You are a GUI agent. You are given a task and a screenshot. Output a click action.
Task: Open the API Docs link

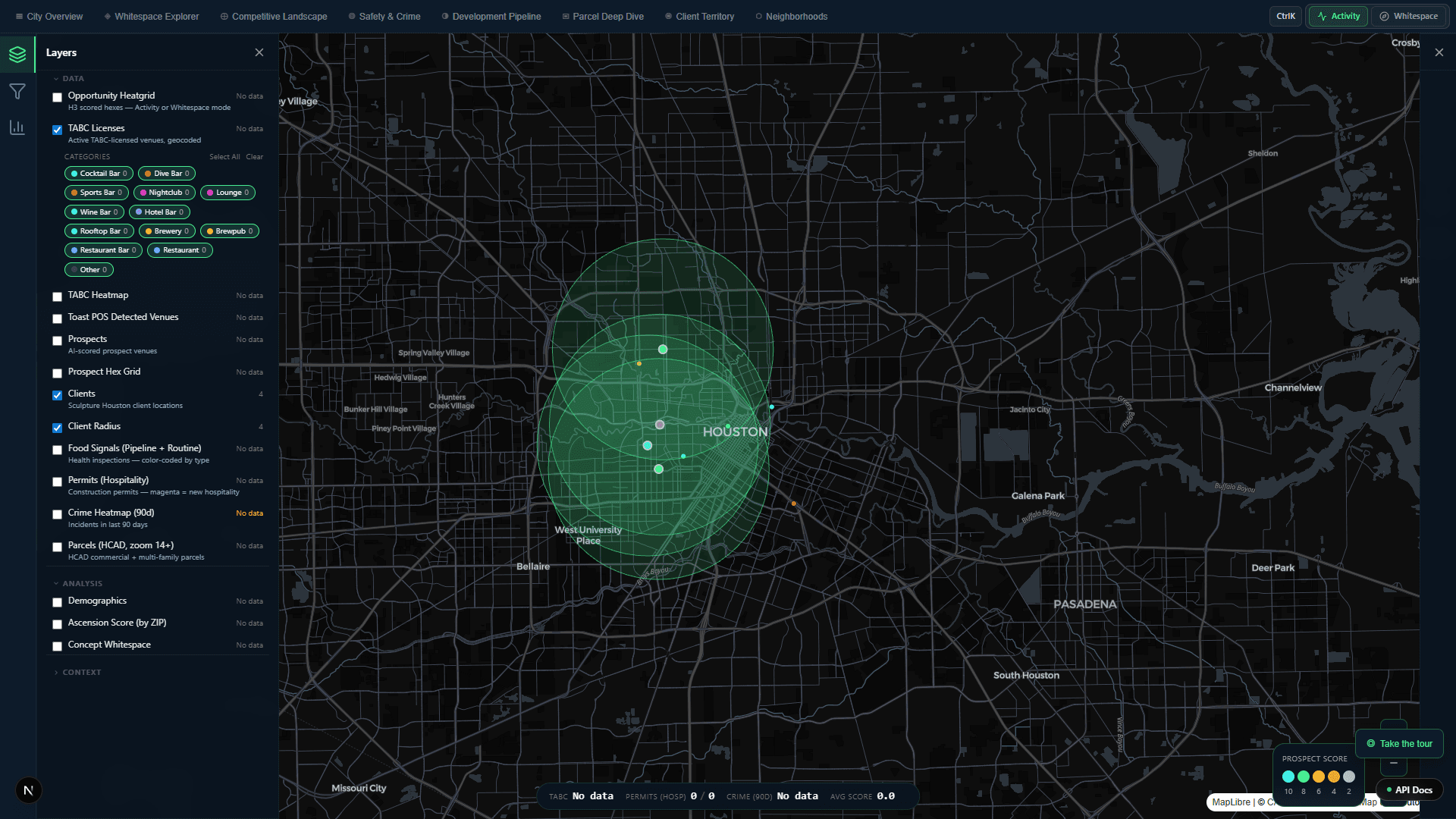[x=1409, y=790]
